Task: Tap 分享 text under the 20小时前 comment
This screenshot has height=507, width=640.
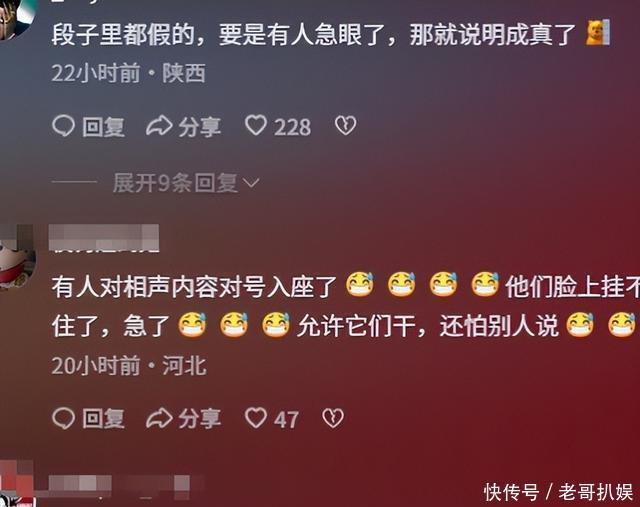Action: pyautogui.click(x=200, y=419)
